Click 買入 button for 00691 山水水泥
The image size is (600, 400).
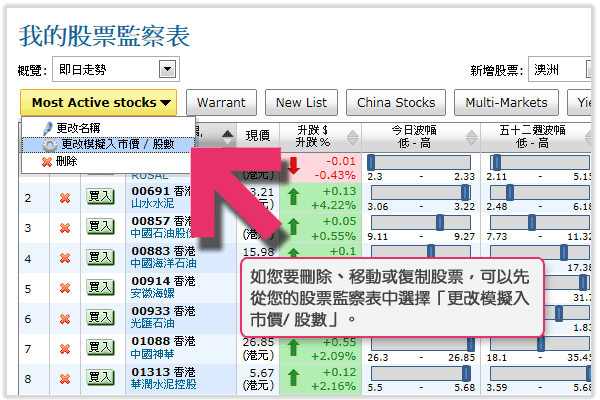(x=100, y=196)
